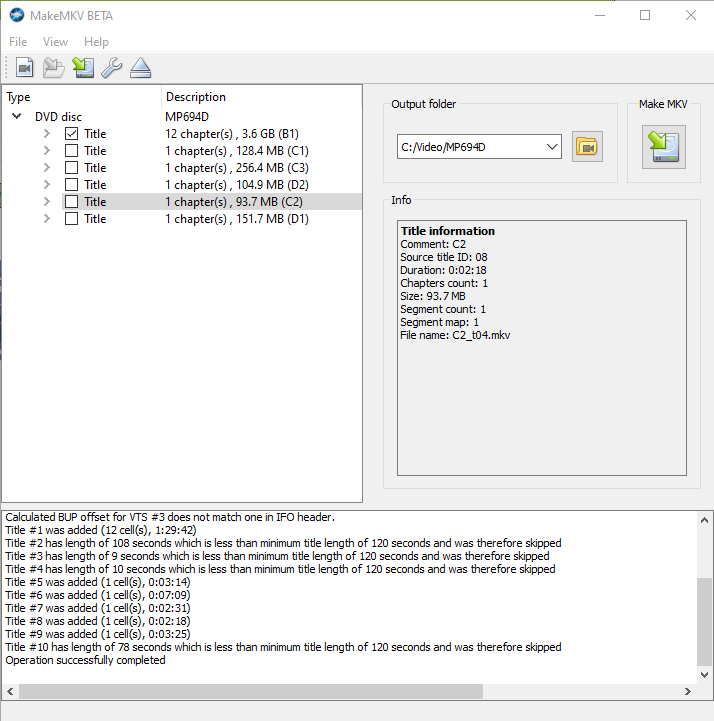Click the log vertical scrollbar up arrow
714x721 pixels.
click(x=704, y=520)
